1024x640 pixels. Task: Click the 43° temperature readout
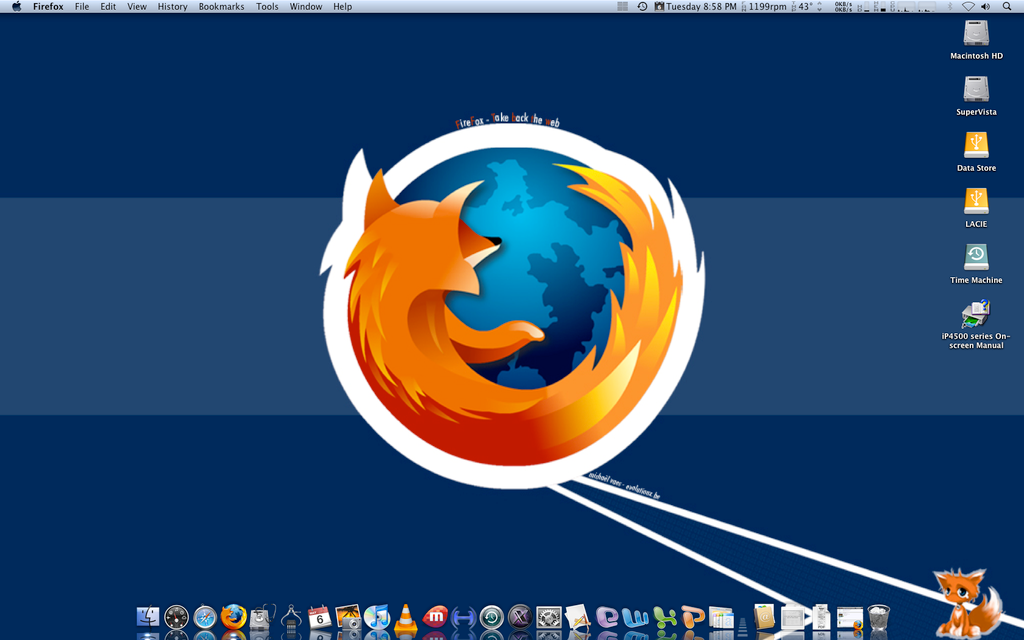point(806,7)
